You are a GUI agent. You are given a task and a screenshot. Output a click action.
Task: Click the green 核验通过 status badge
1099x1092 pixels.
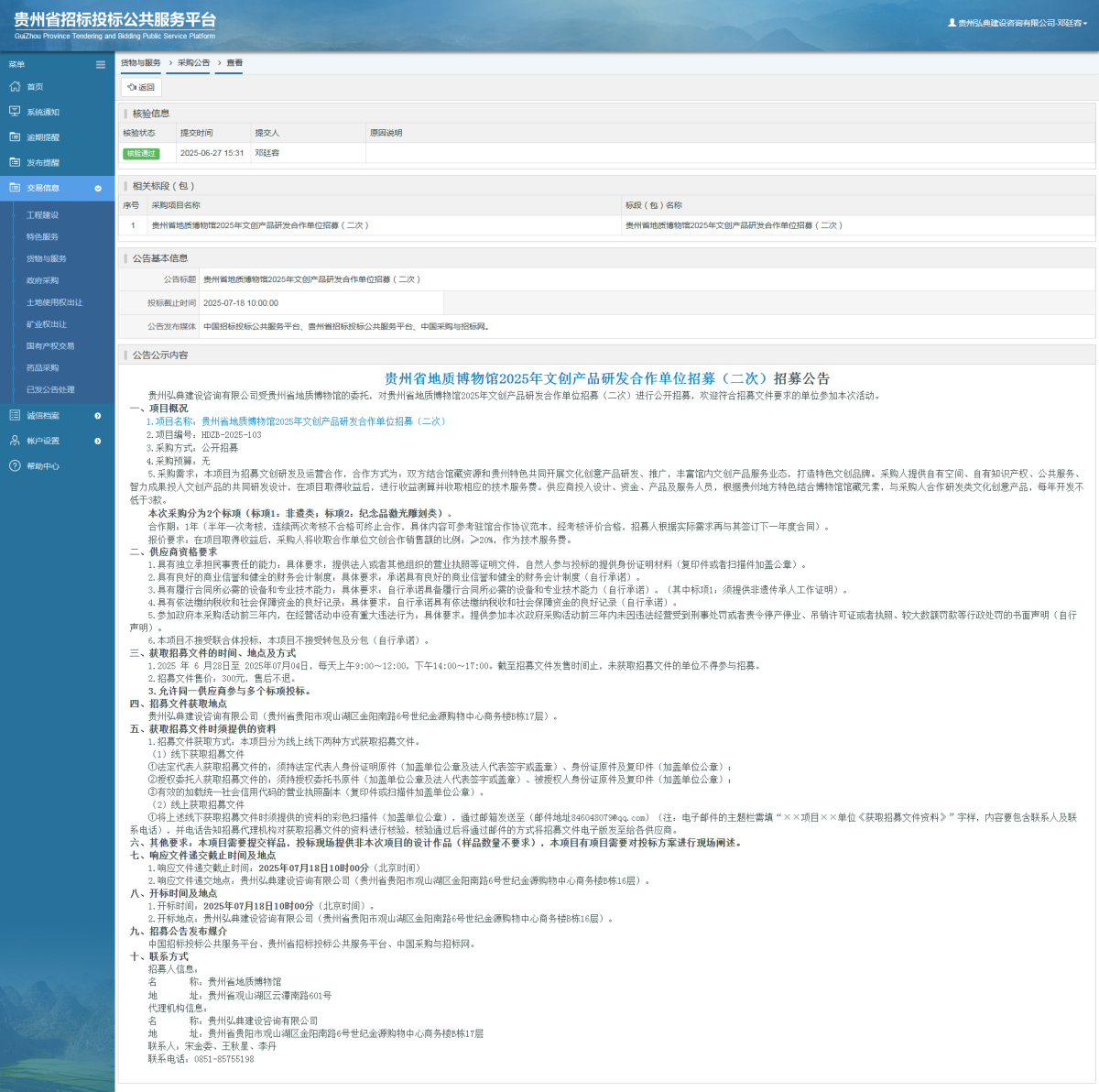(141, 153)
